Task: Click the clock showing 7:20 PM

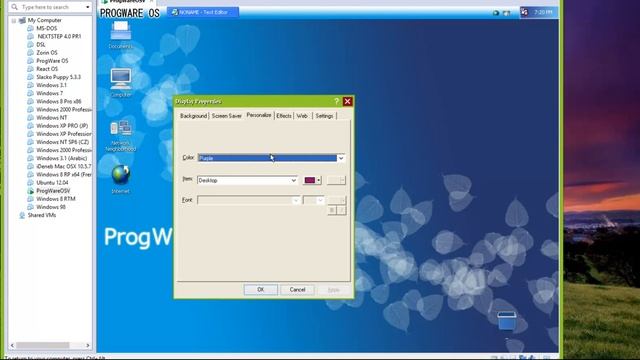Action: (543, 12)
